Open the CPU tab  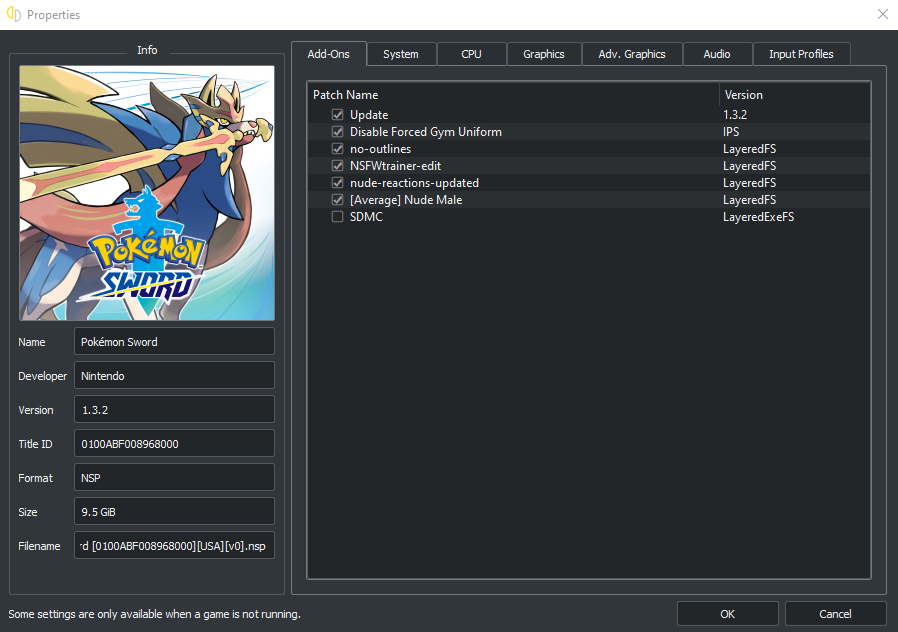pos(471,54)
